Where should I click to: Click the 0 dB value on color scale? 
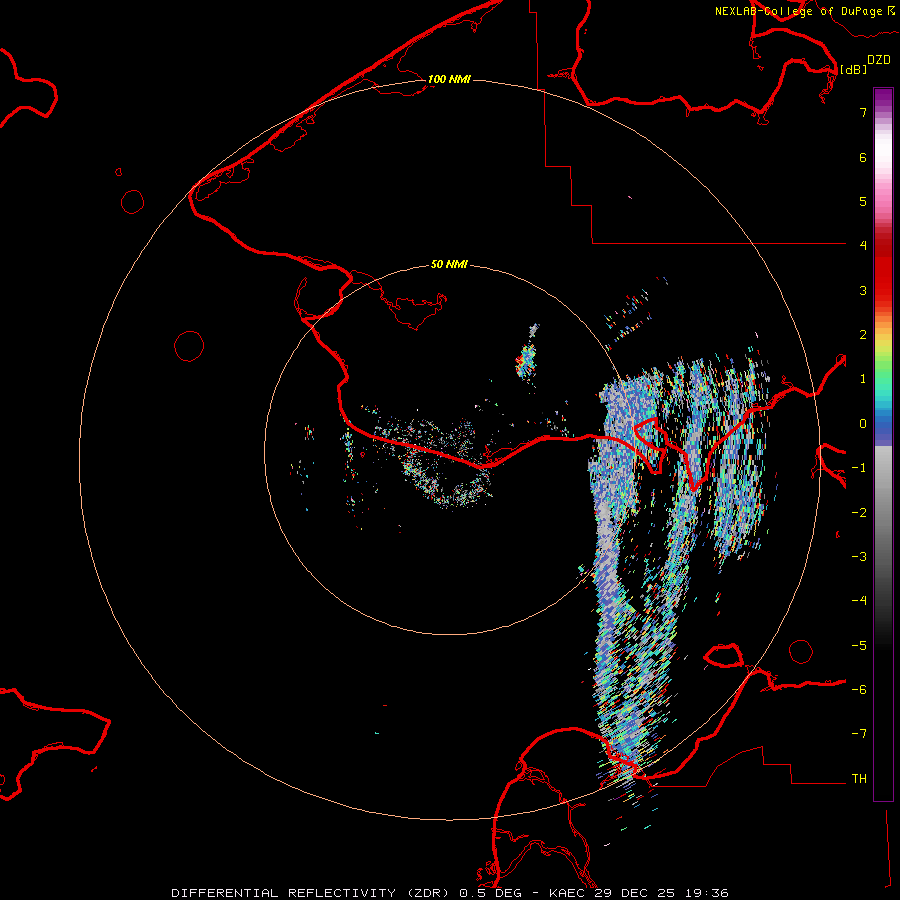click(863, 424)
